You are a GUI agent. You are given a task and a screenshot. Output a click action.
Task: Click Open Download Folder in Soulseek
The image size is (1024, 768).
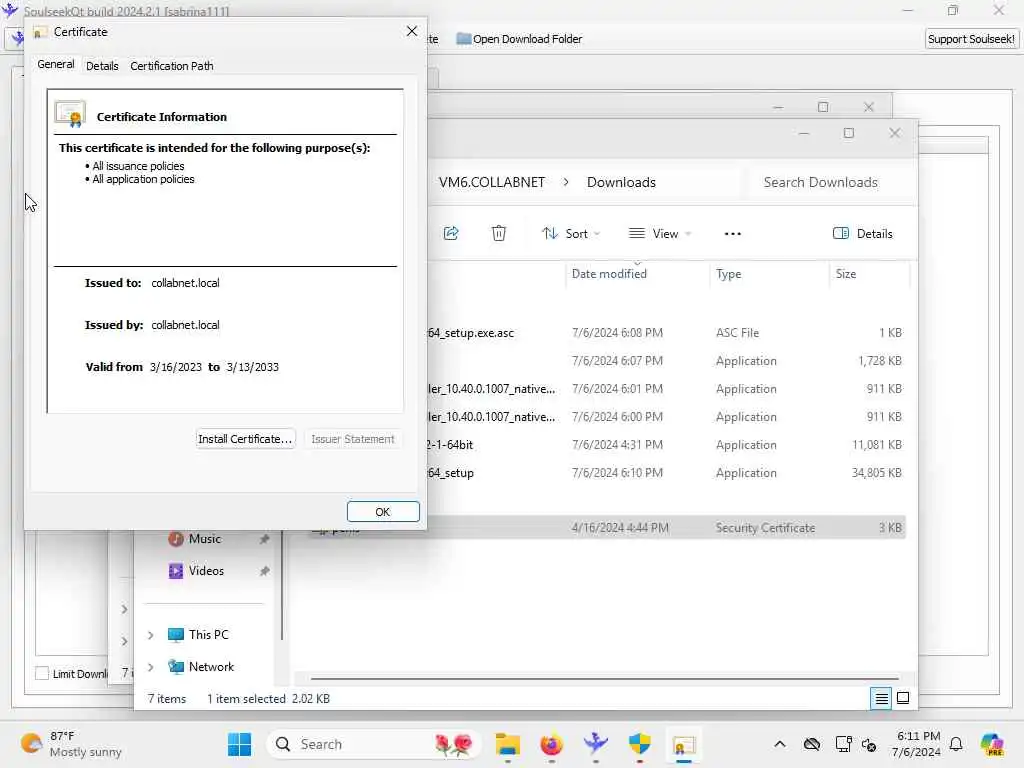(x=519, y=39)
